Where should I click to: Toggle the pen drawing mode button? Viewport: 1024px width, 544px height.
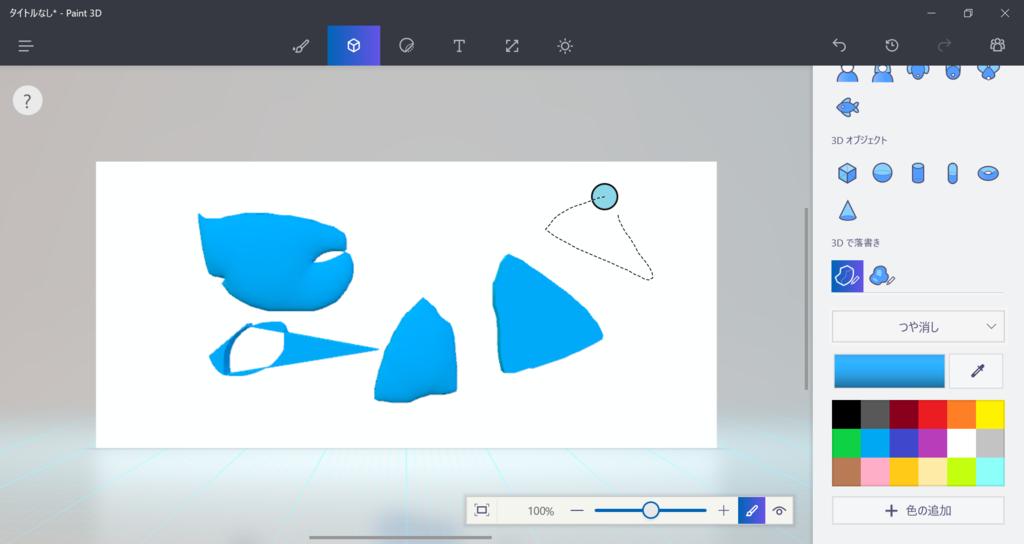pos(752,511)
